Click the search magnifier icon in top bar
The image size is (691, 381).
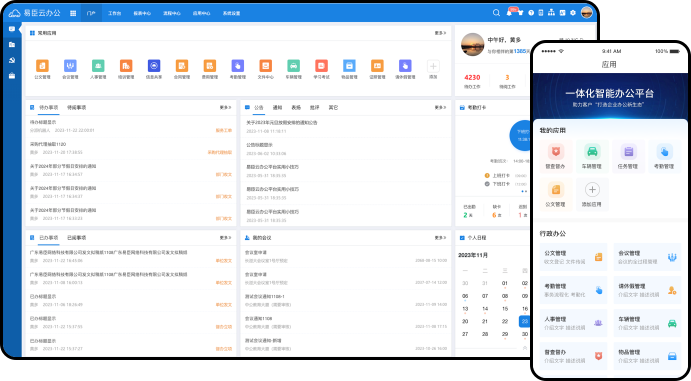click(x=496, y=13)
